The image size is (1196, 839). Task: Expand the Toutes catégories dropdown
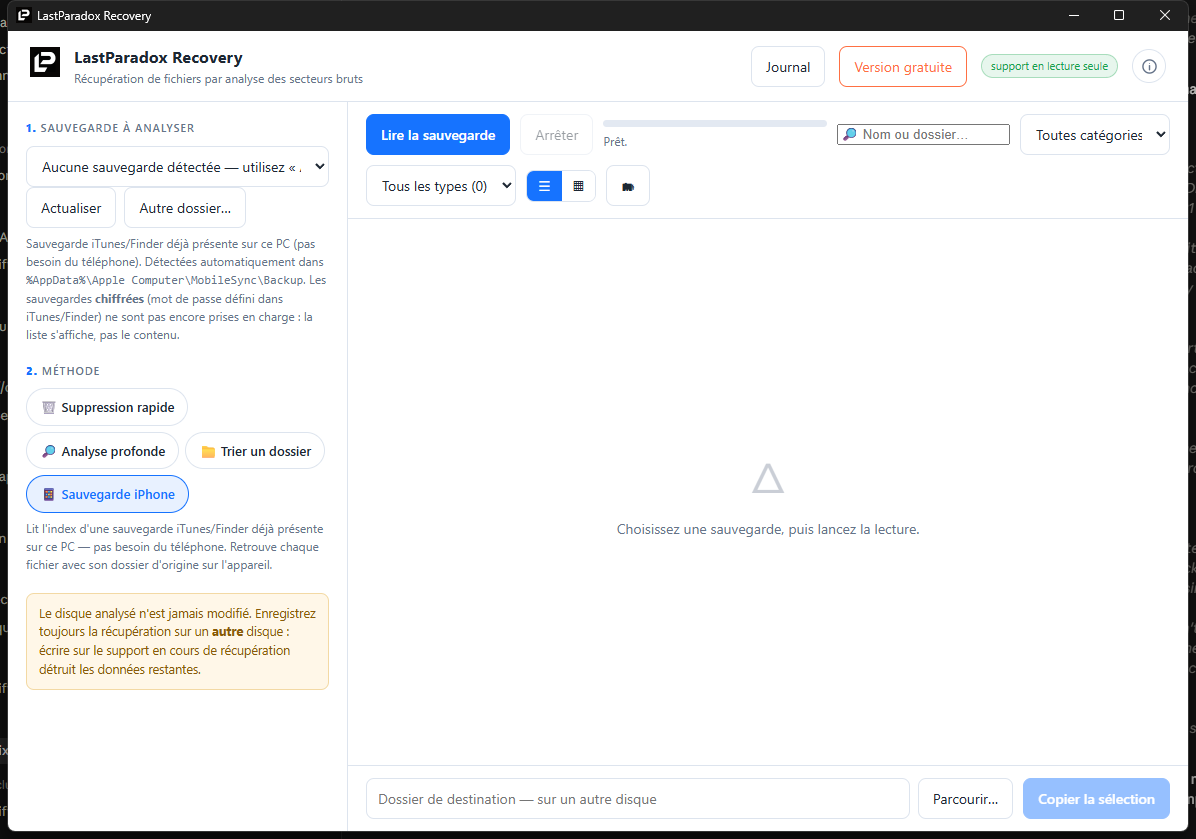tap(1095, 135)
